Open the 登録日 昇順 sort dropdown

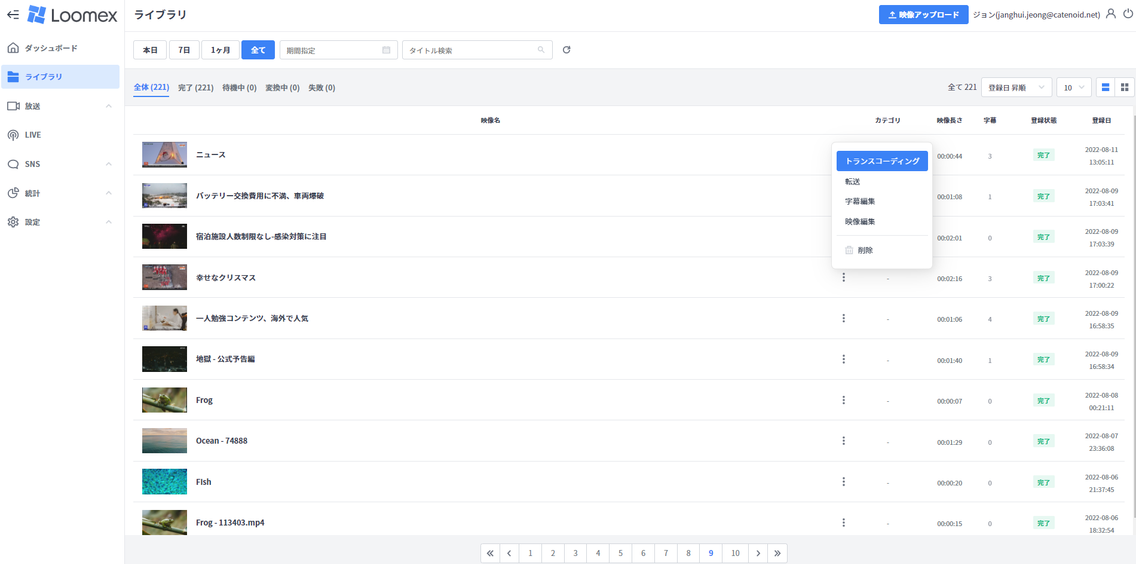pyautogui.click(x=1016, y=88)
